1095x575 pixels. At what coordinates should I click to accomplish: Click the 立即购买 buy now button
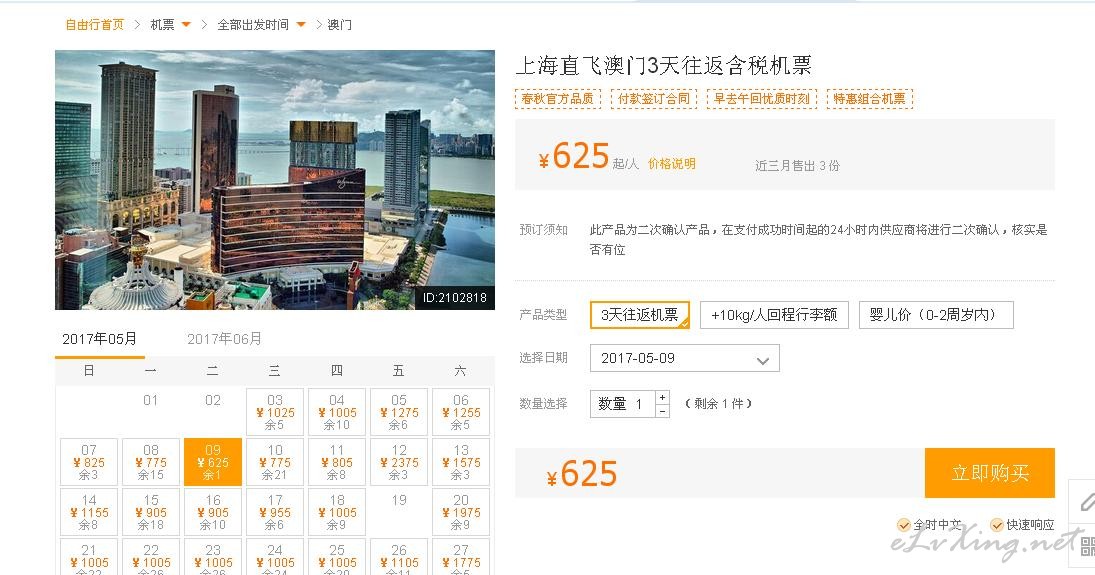990,473
